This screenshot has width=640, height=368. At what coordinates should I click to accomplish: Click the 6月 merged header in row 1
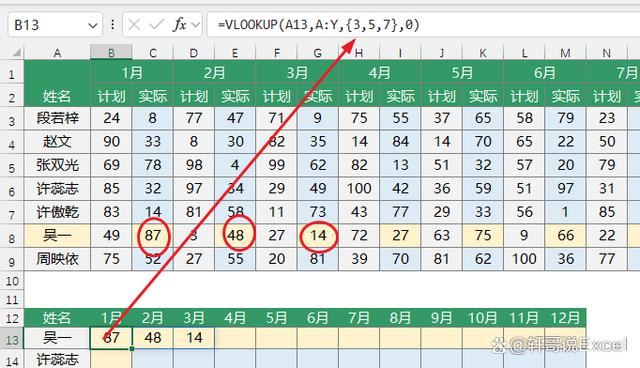point(544,73)
